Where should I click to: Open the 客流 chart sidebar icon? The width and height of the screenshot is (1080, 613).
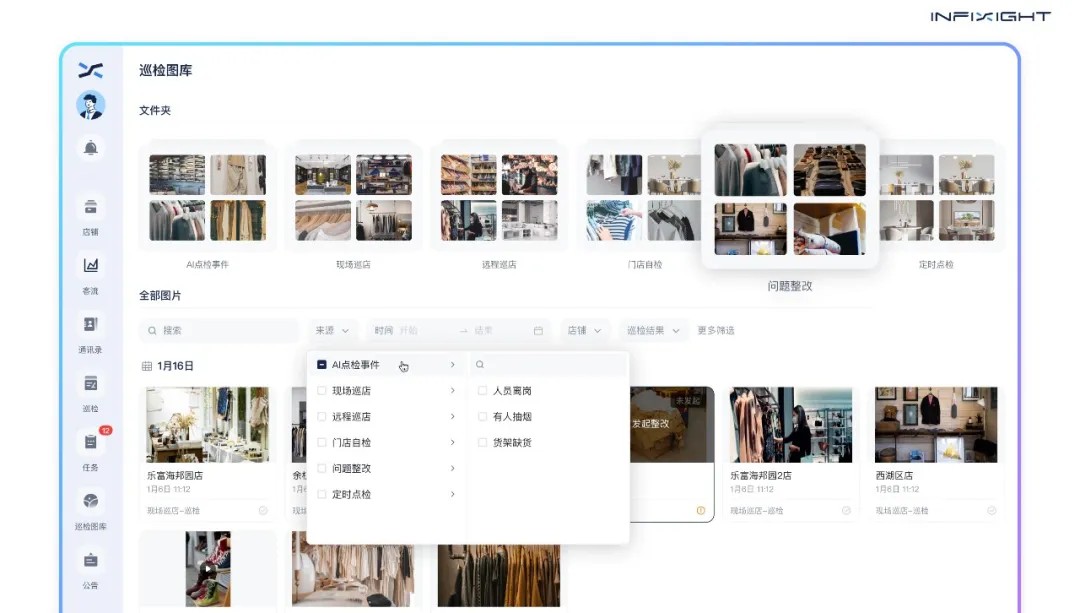[90, 265]
